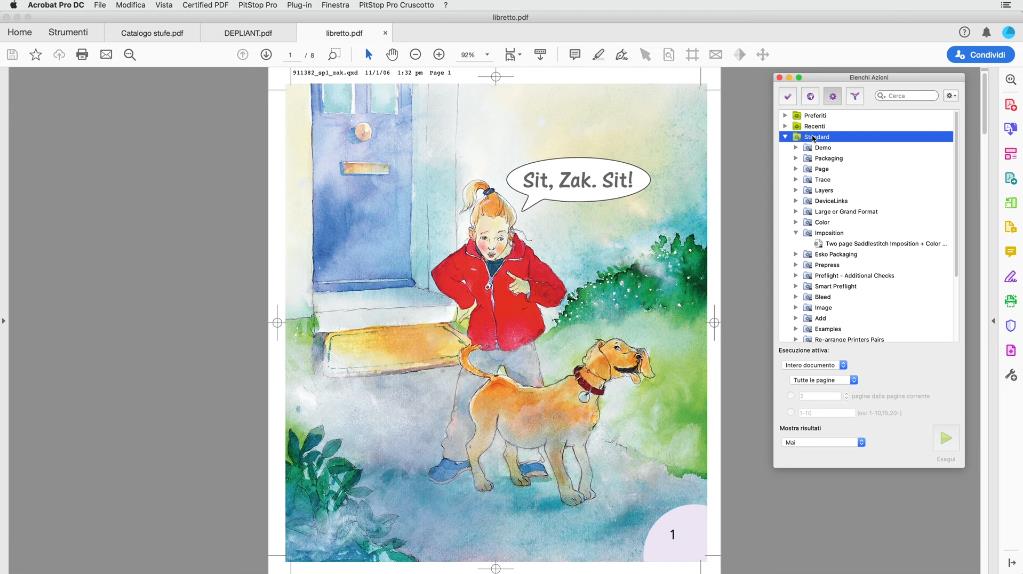Open the Strumenti view
Image resolution: width=1023 pixels, height=574 pixels.
(68, 32)
